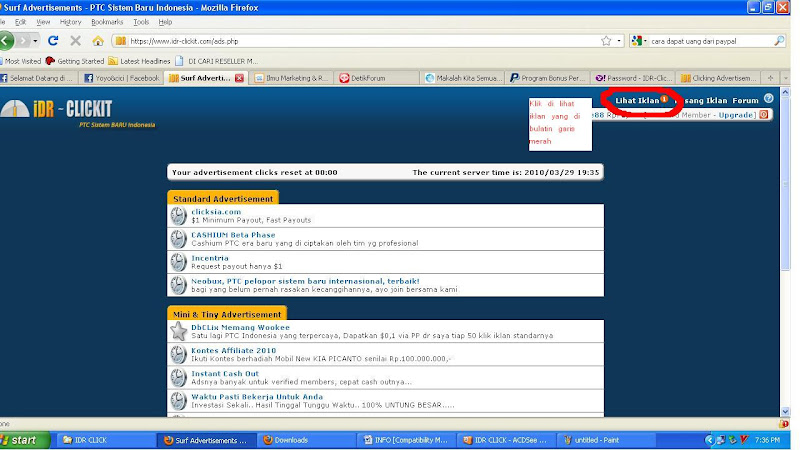800x450 pixels.
Task: Open the untitled - Paint taskbar window
Action: [x=608, y=440]
